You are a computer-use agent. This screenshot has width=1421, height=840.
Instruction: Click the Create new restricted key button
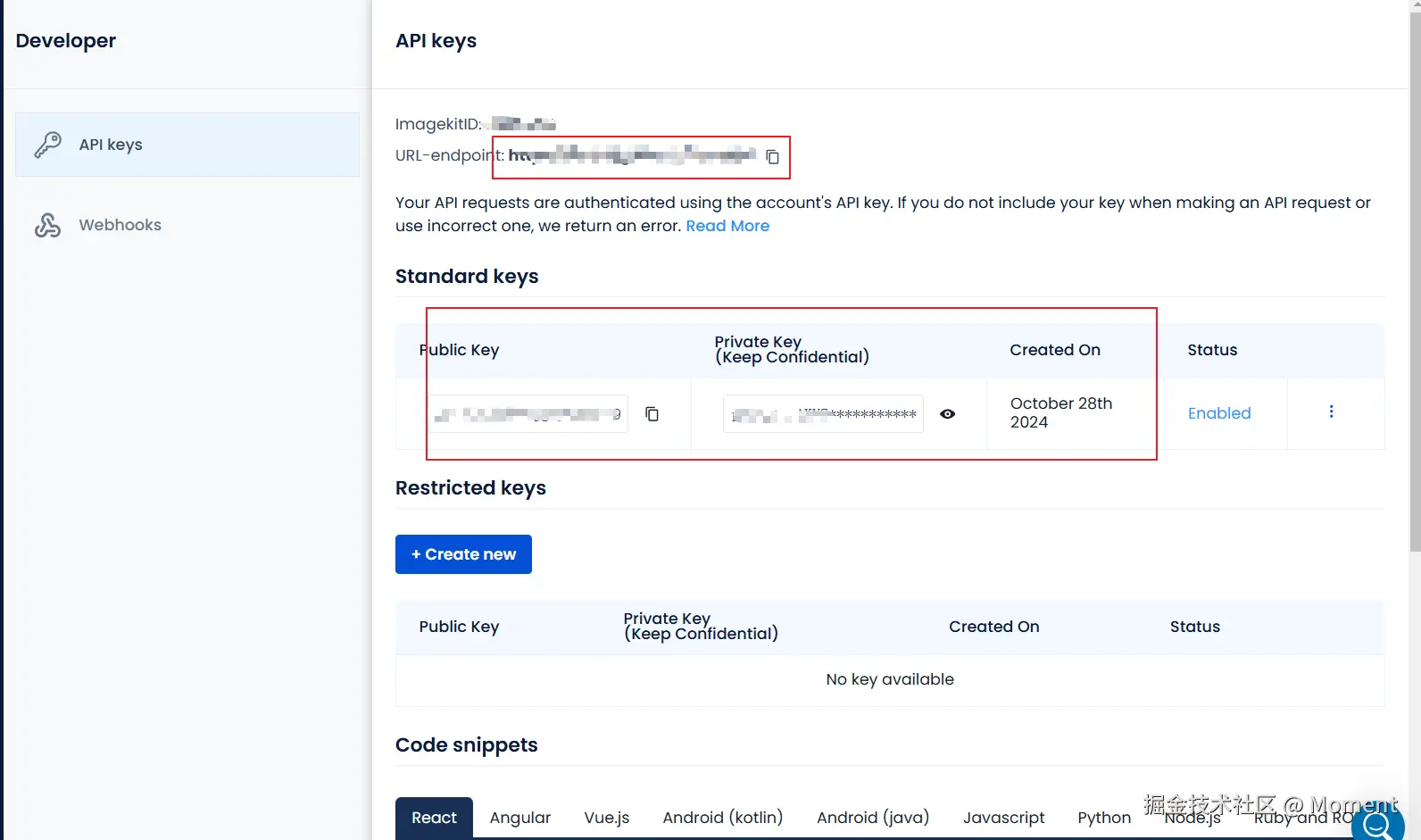[x=463, y=554]
